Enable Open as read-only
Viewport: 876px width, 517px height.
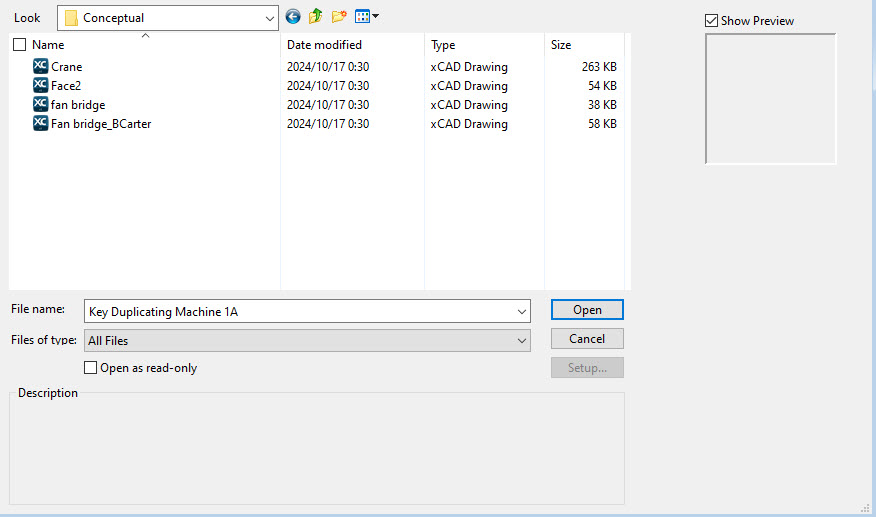pos(90,367)
